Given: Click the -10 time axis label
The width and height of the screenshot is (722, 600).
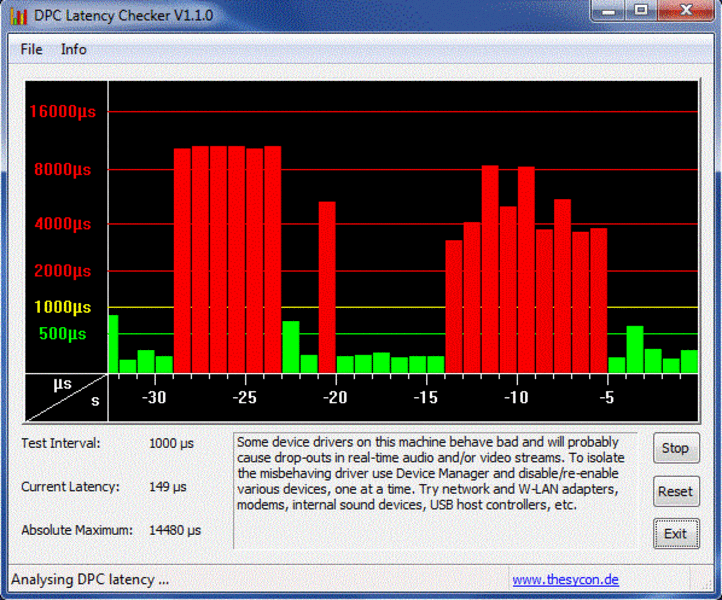Looking at the screenshot, I should [516, 397].
